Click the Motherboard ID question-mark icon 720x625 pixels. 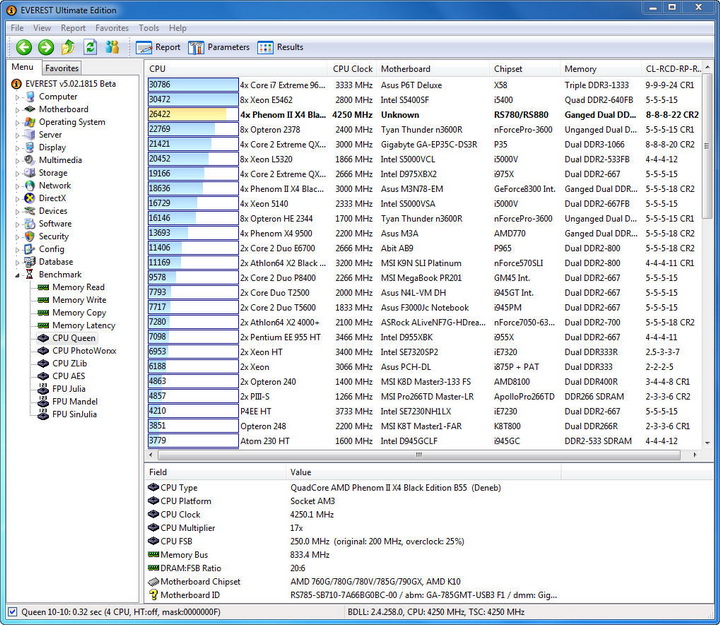pyautogui.click(x=154, y=595)
